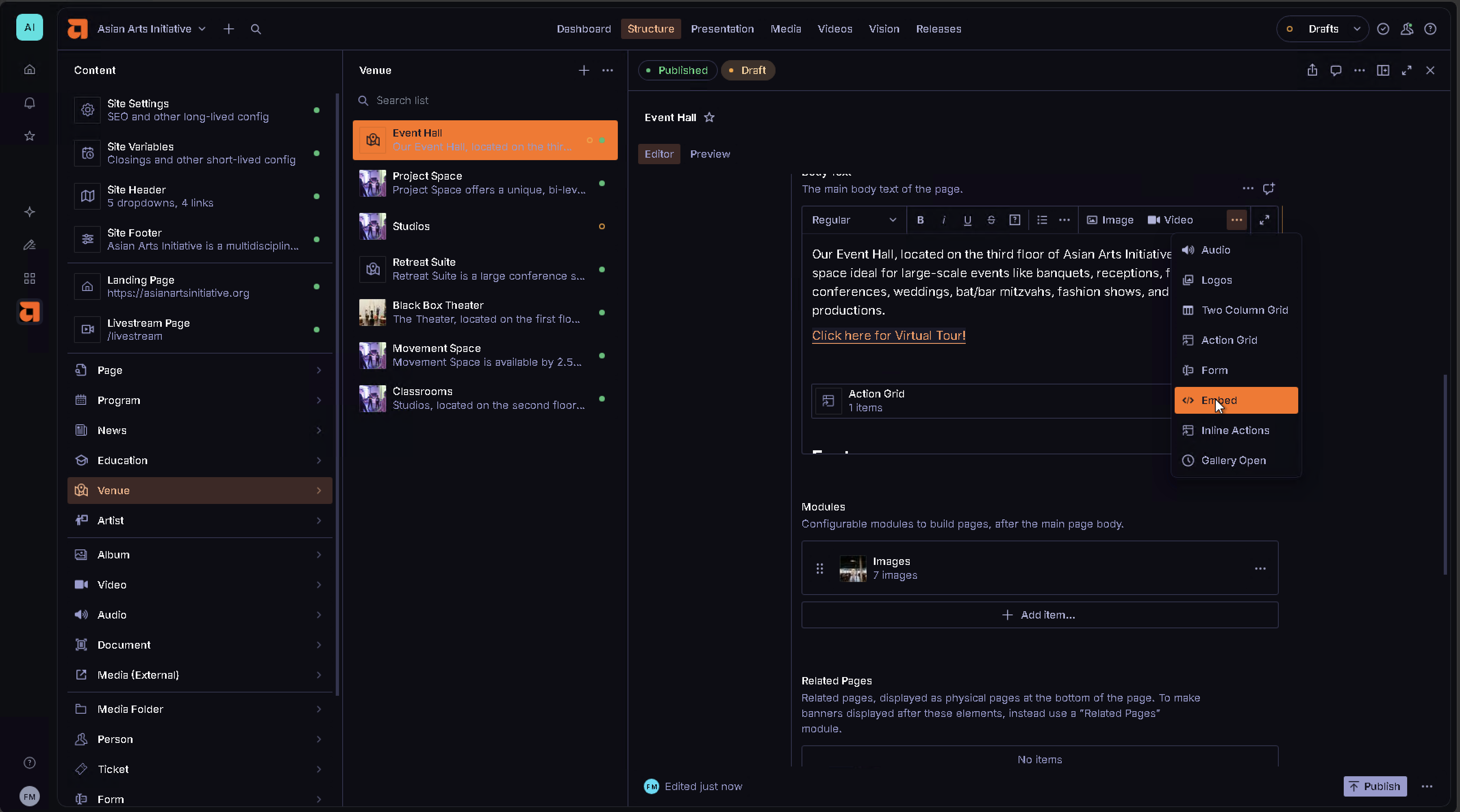Star the Event Hall document as favorite
The height and width of the screenshot is (812, 1460).
pos(709,117)
